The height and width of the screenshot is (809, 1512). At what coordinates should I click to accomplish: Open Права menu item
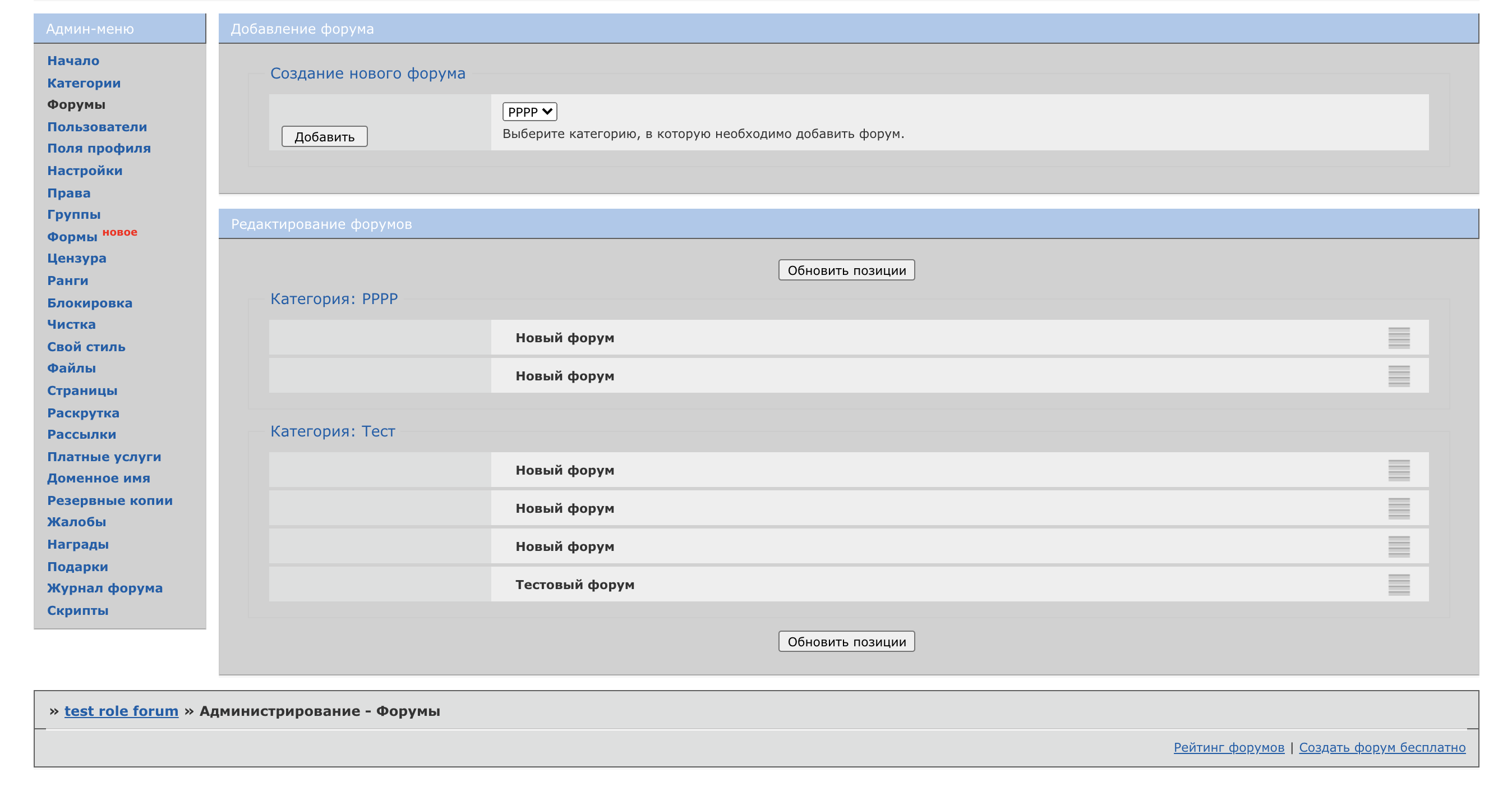point(68,192)
